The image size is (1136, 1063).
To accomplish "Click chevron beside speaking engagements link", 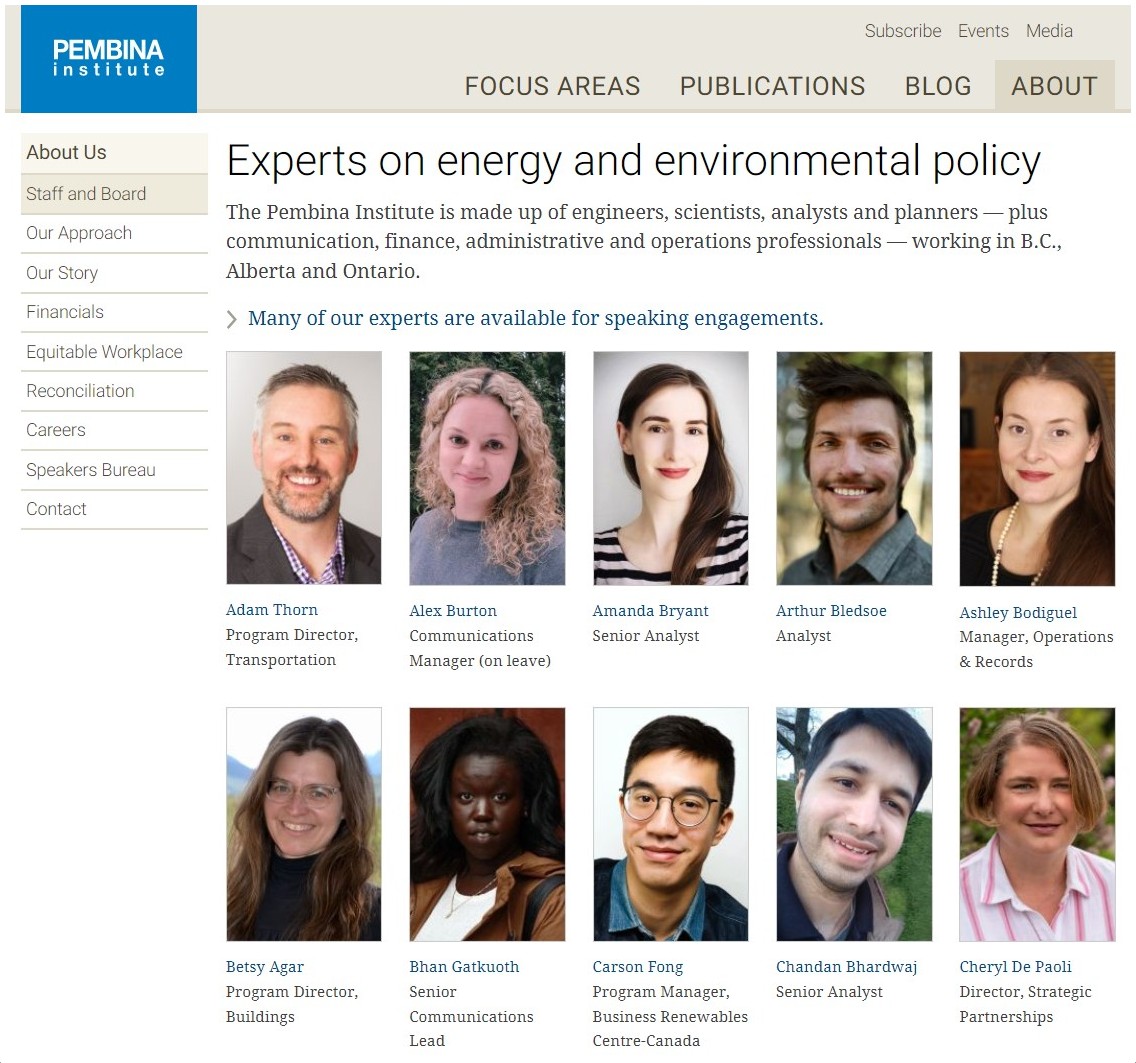I will 232,319.
